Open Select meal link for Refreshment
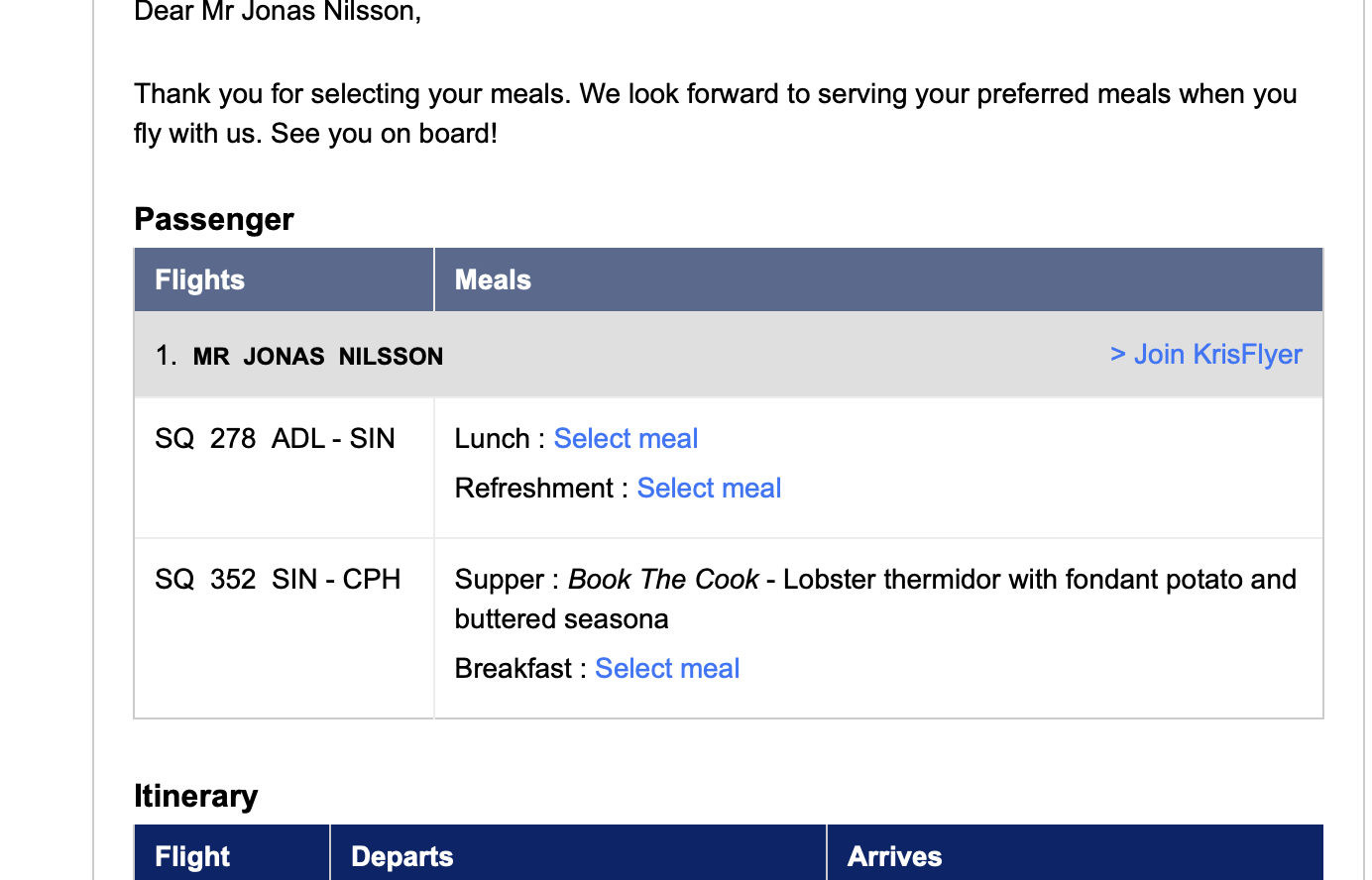The height and width of the screenshot is (880, 1372). click(709, 488)
